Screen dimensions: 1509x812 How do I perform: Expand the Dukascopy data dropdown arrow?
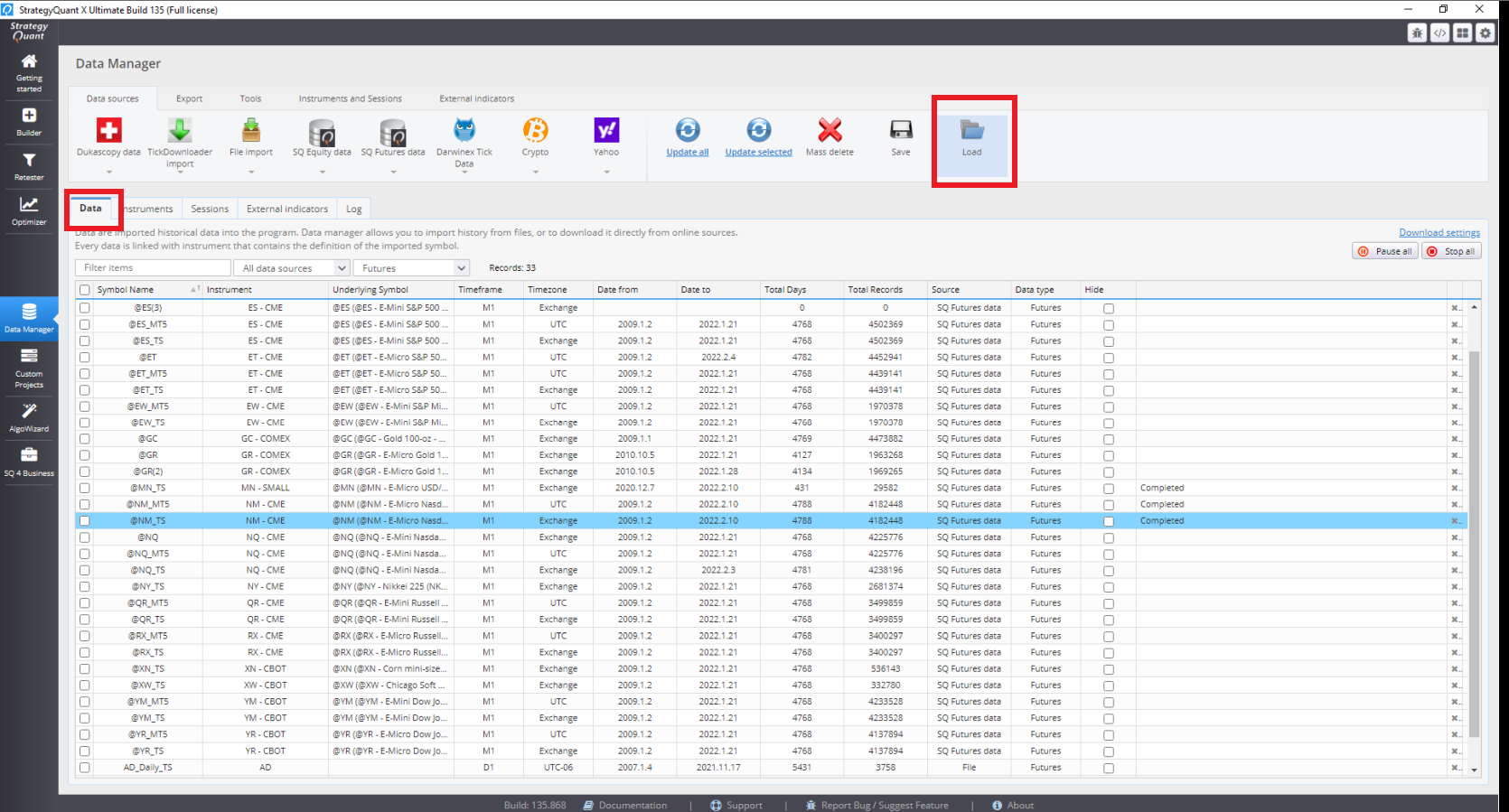(109, 172)
